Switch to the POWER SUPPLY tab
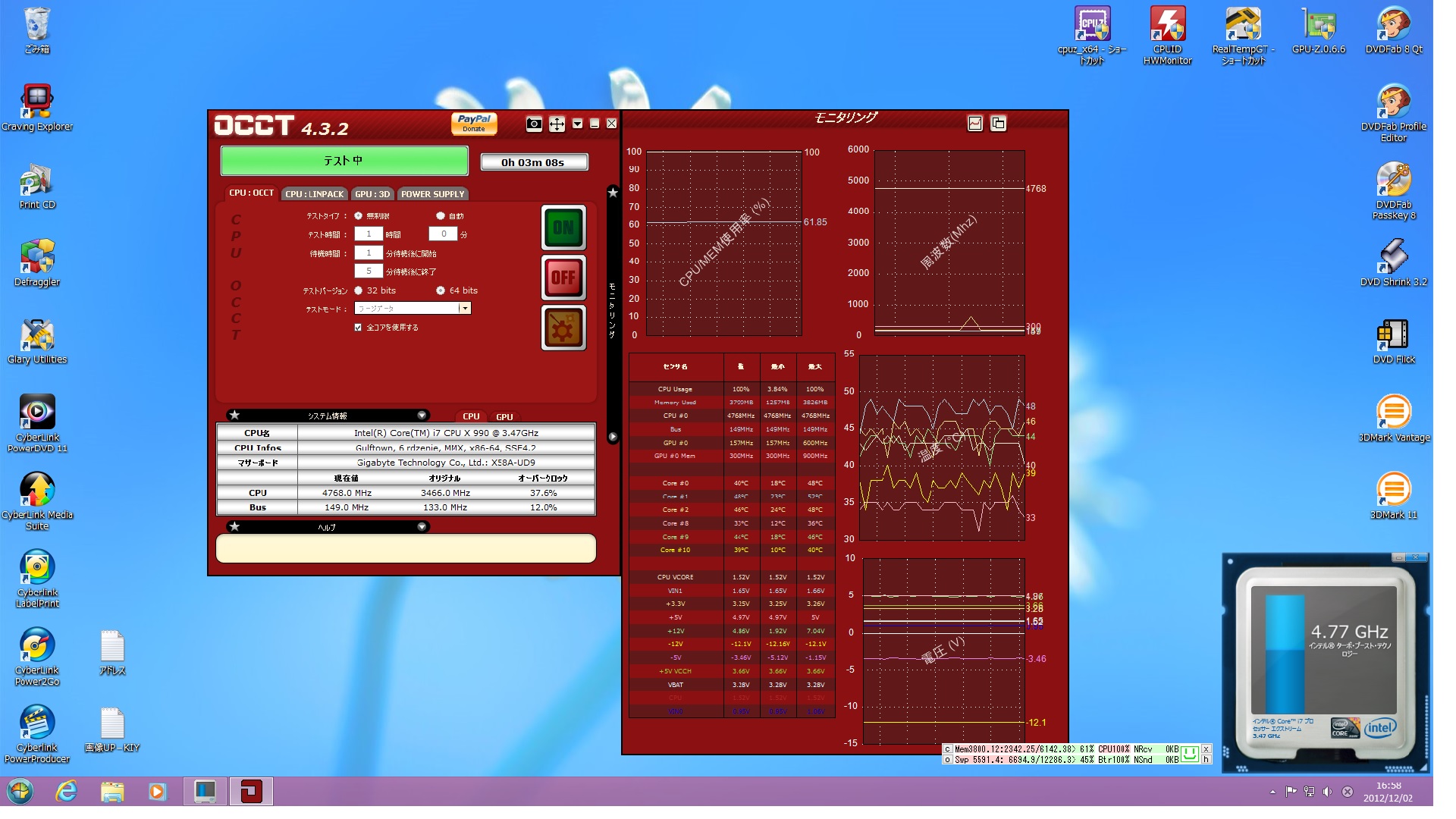This screenshot has height=819, width=1456. 432,194
